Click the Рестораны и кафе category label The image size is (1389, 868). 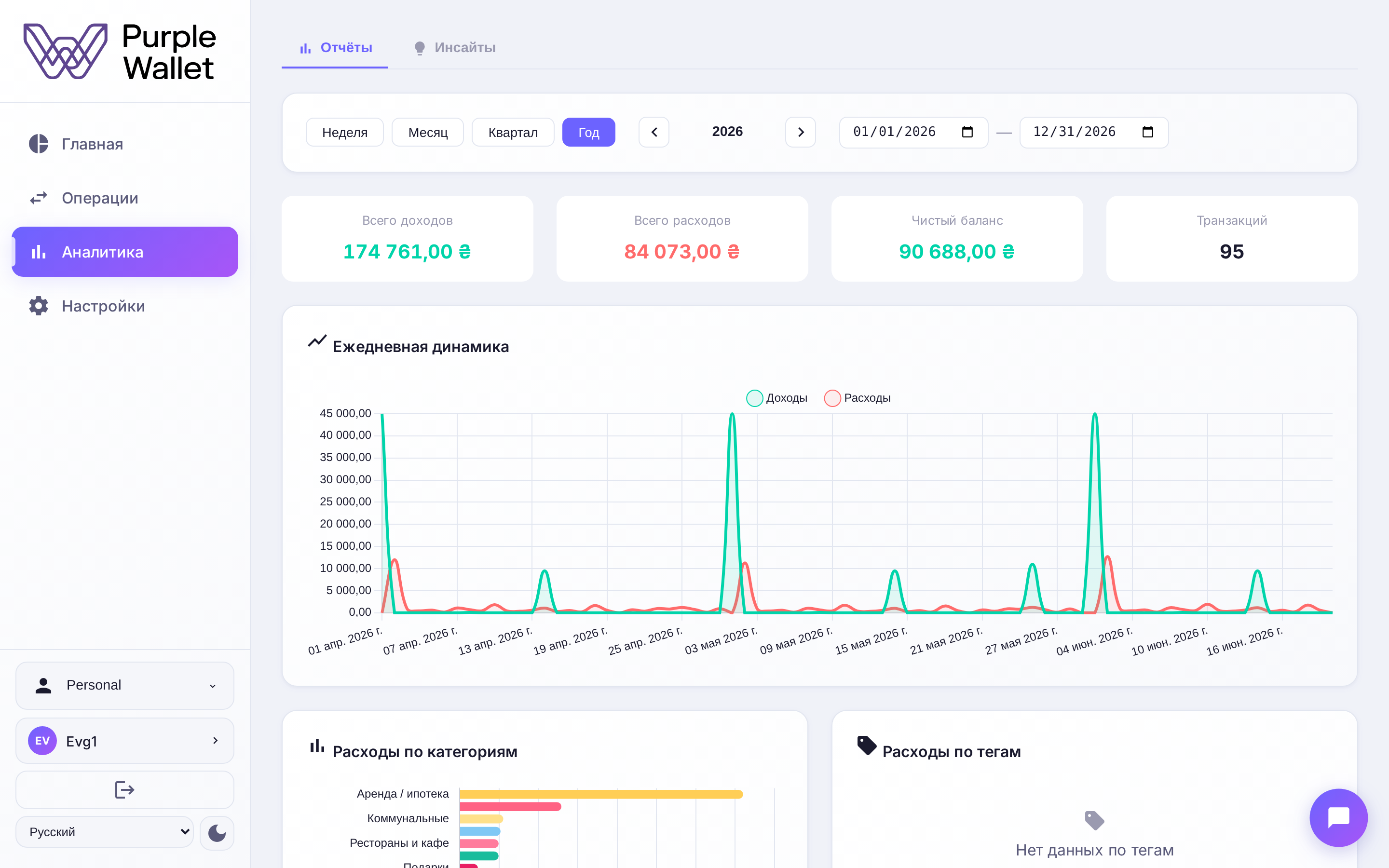pyautogui.click(x=399, y=843)
